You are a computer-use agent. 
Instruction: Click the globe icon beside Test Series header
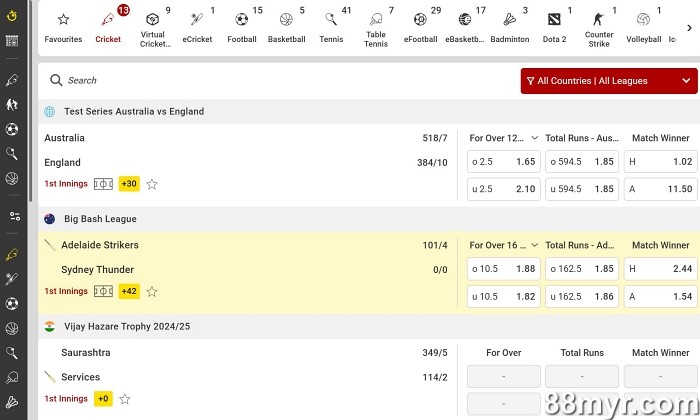(50, 112)
